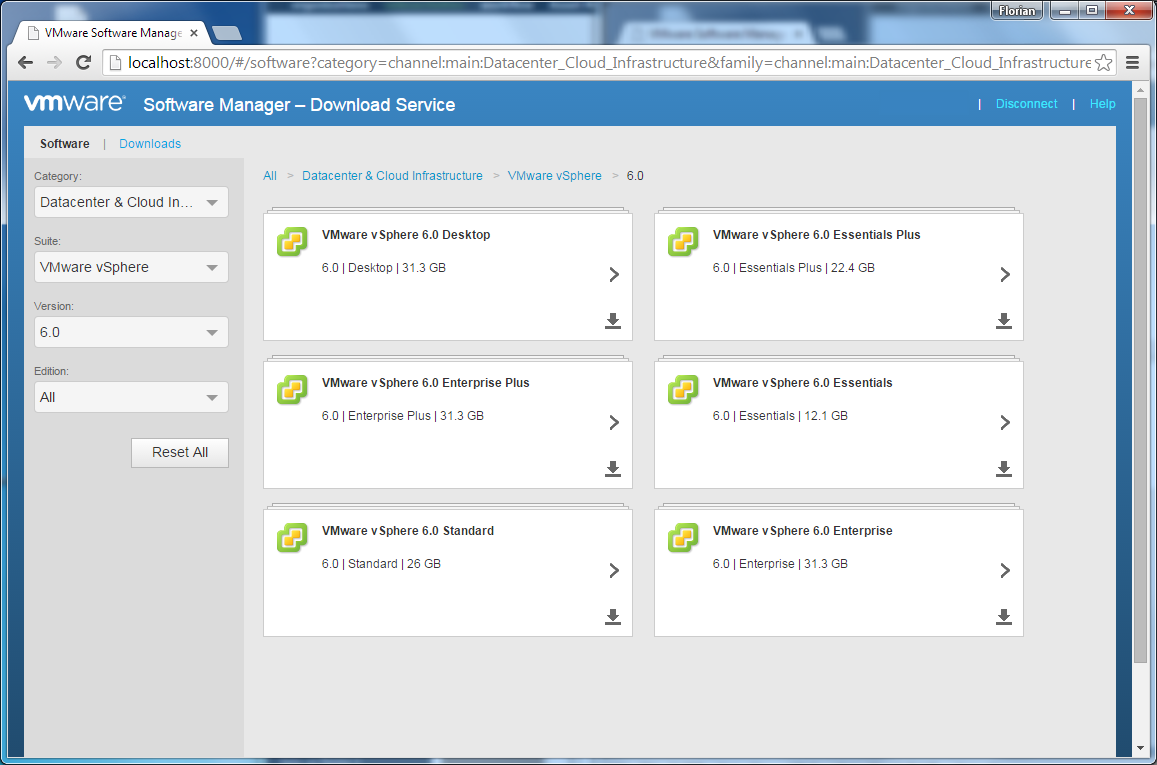Click '6.0 | Essentials Plus | 22.4 GB' text
The image size is (1157, 765).
click(x=793, y=268)
